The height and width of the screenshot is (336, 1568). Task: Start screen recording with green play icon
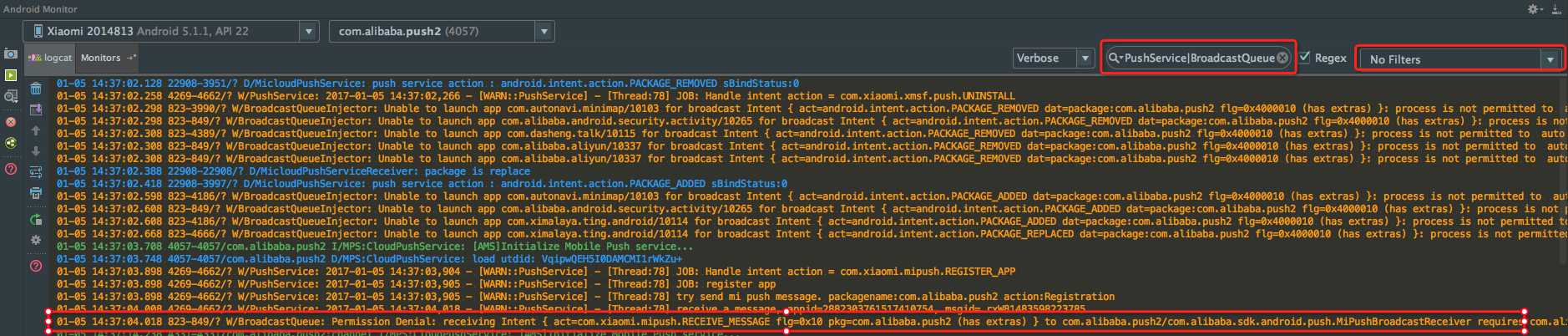click(11, 75)
